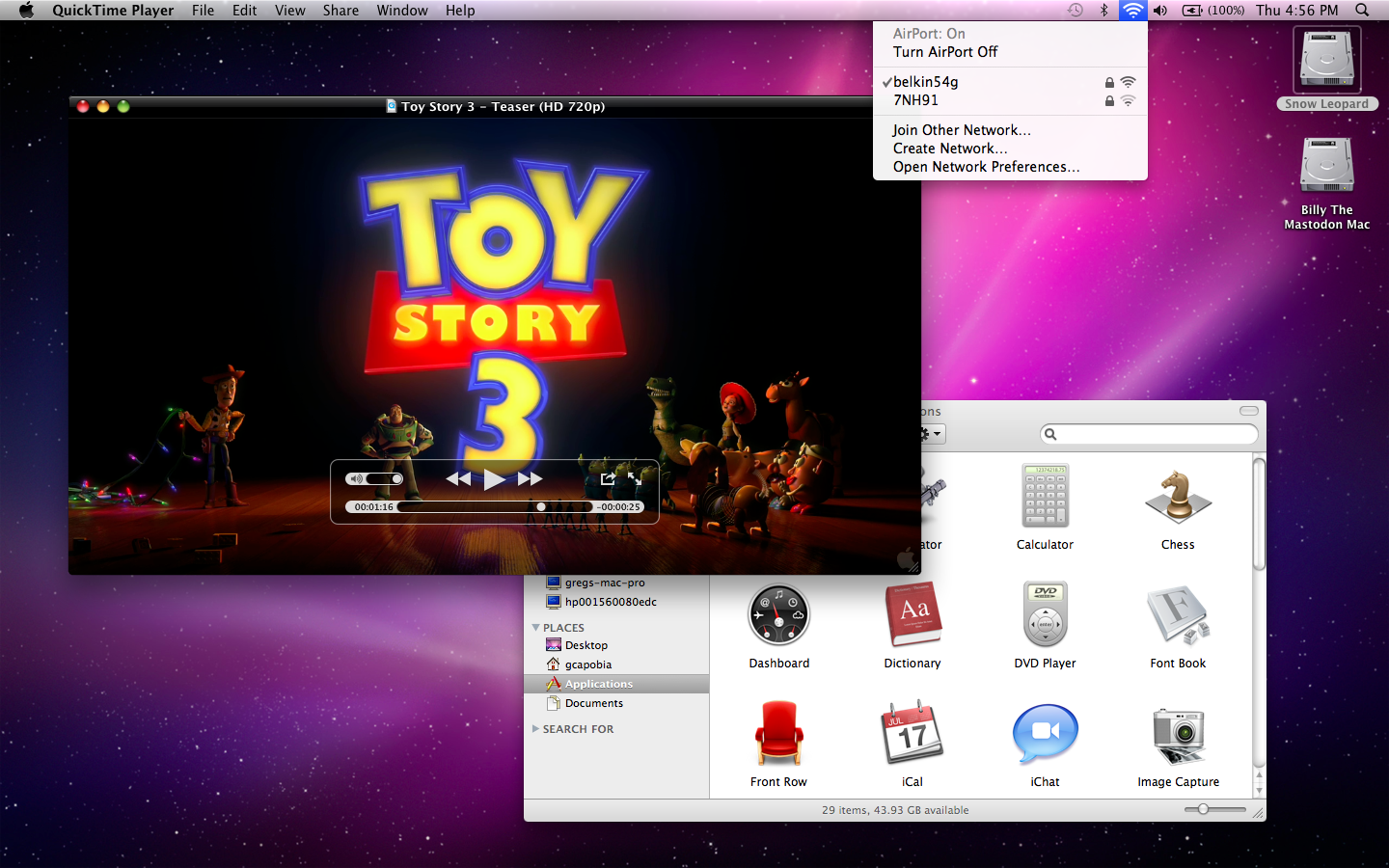This screenshot has height=868, width=1389.
Task: Click the elapsed time 00:01:16
Action: click(373, 506)
